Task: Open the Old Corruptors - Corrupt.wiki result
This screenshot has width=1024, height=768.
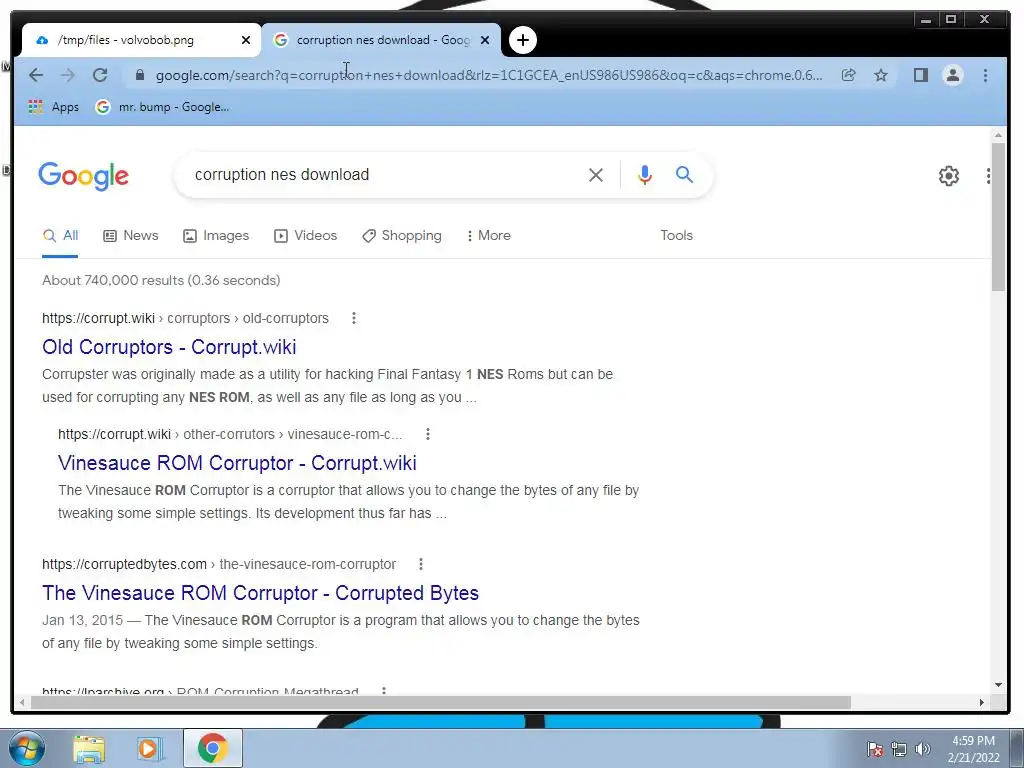Action: (169, 347)
